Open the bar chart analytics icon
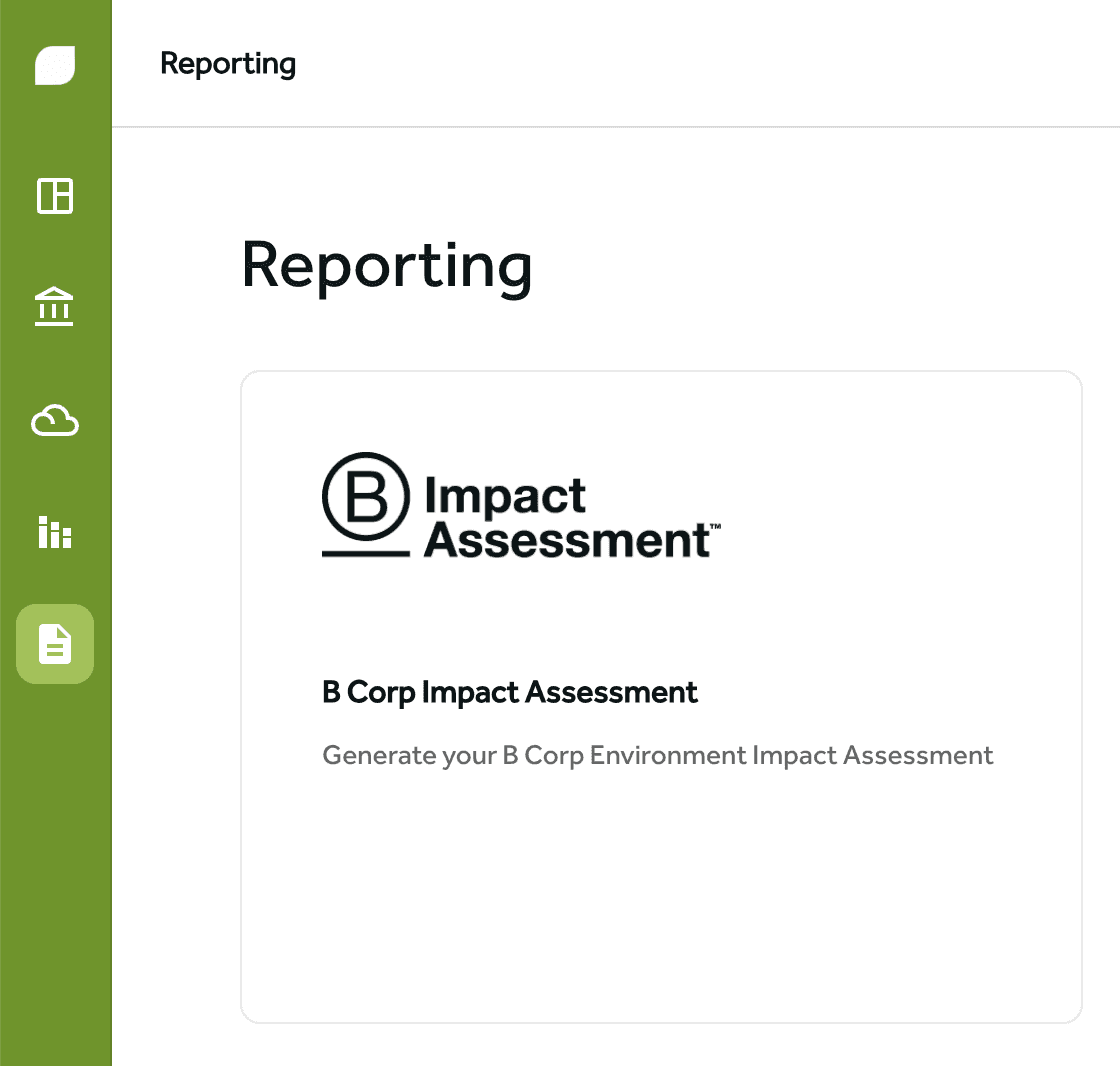1120x1066 pixels. [x=55, y=532]
